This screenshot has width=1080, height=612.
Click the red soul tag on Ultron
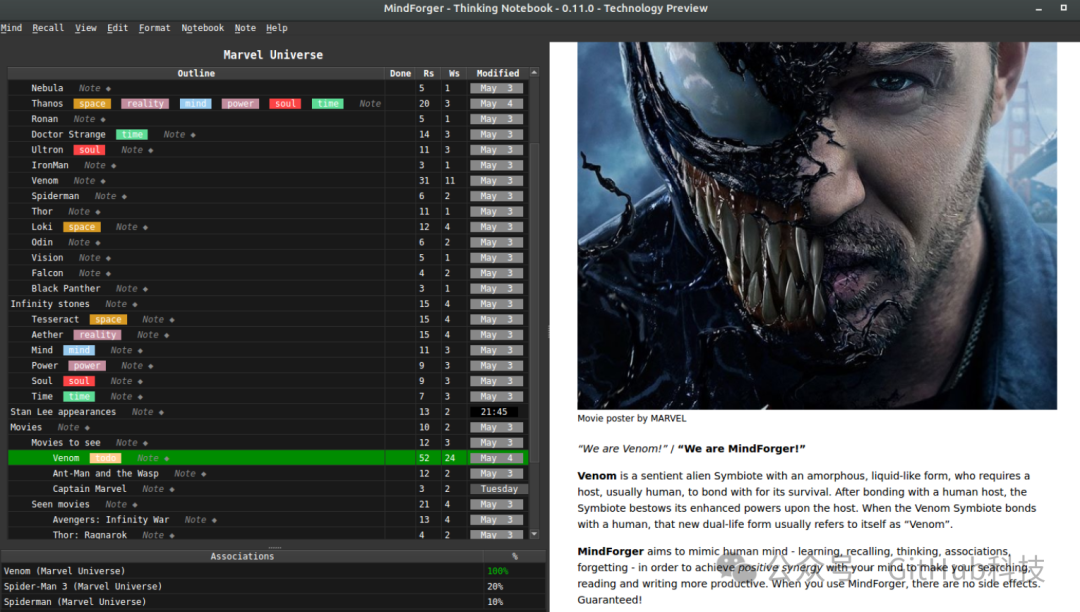[x=90, y=150]
